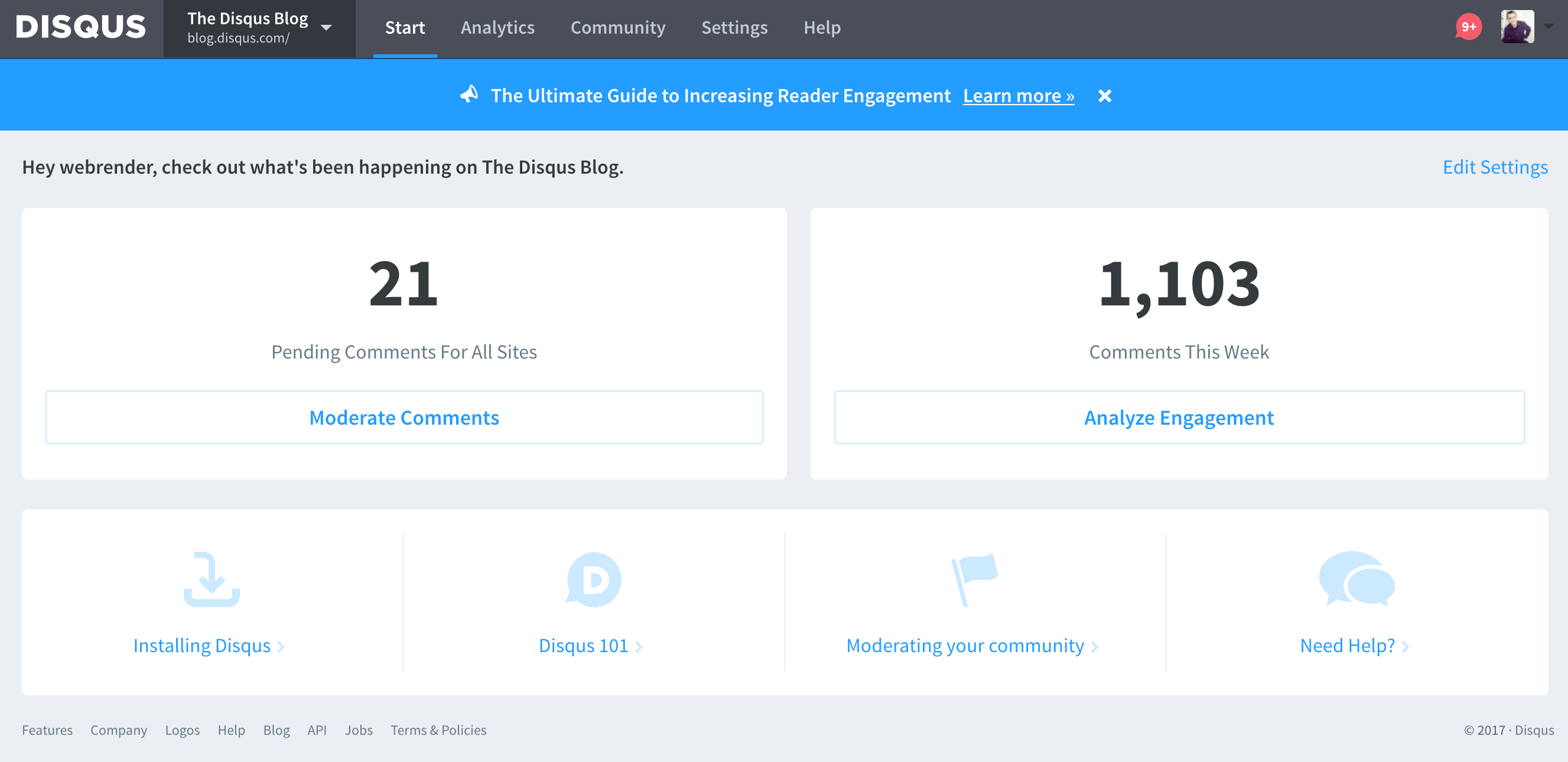Follow the Learn more » link
Viewport: 1568px width, 762px height.
pyautogui.click(x=1019, y=96)
